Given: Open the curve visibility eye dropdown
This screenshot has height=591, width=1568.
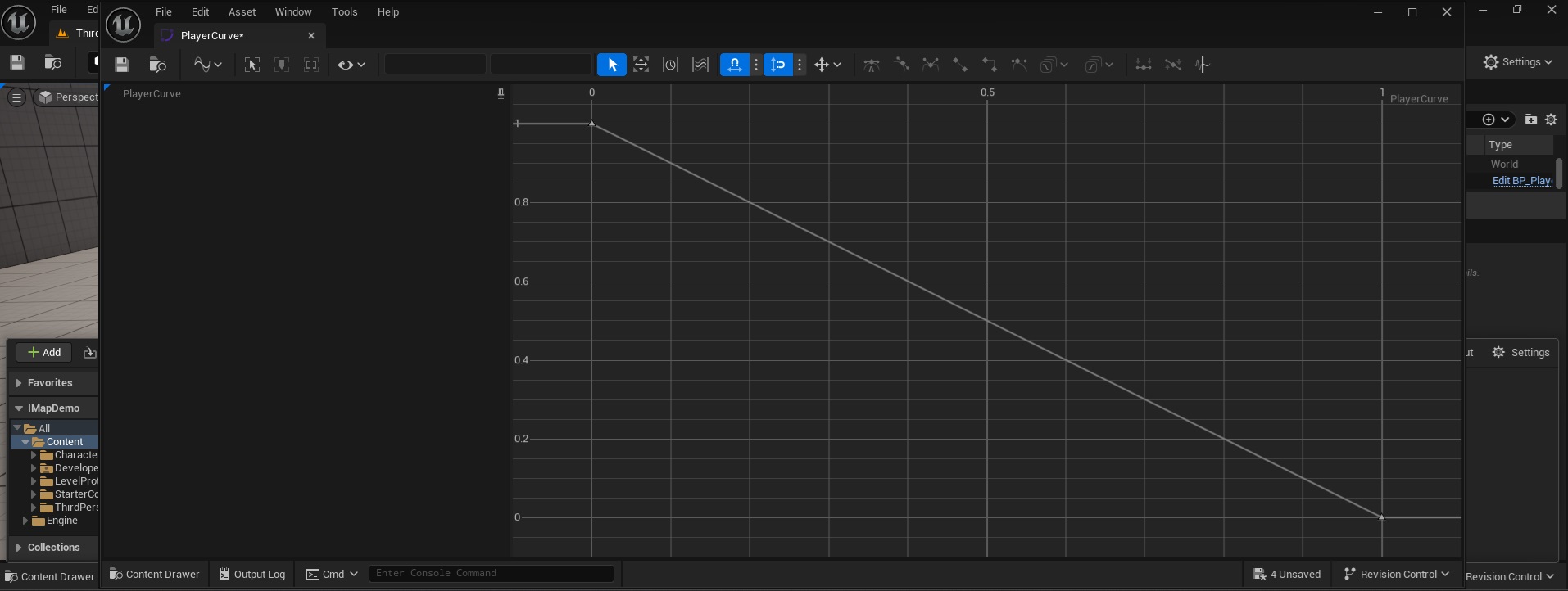Looking at the screenshot, I should (351, 65).
